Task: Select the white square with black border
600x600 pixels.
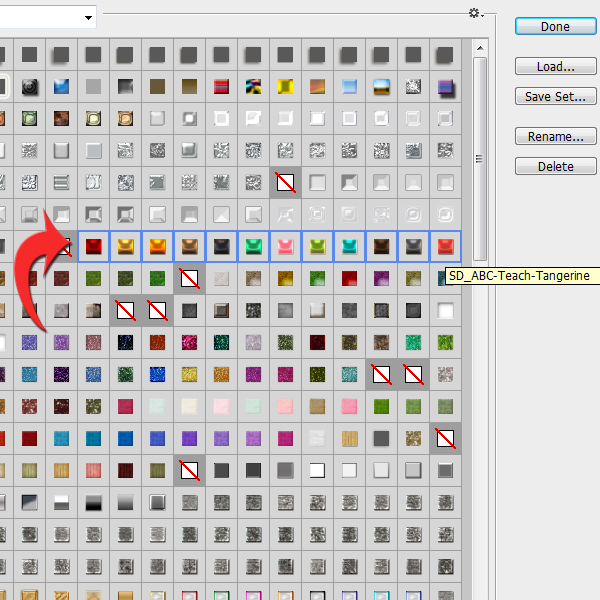Action: pyautogui.click(x=317, y=471)
